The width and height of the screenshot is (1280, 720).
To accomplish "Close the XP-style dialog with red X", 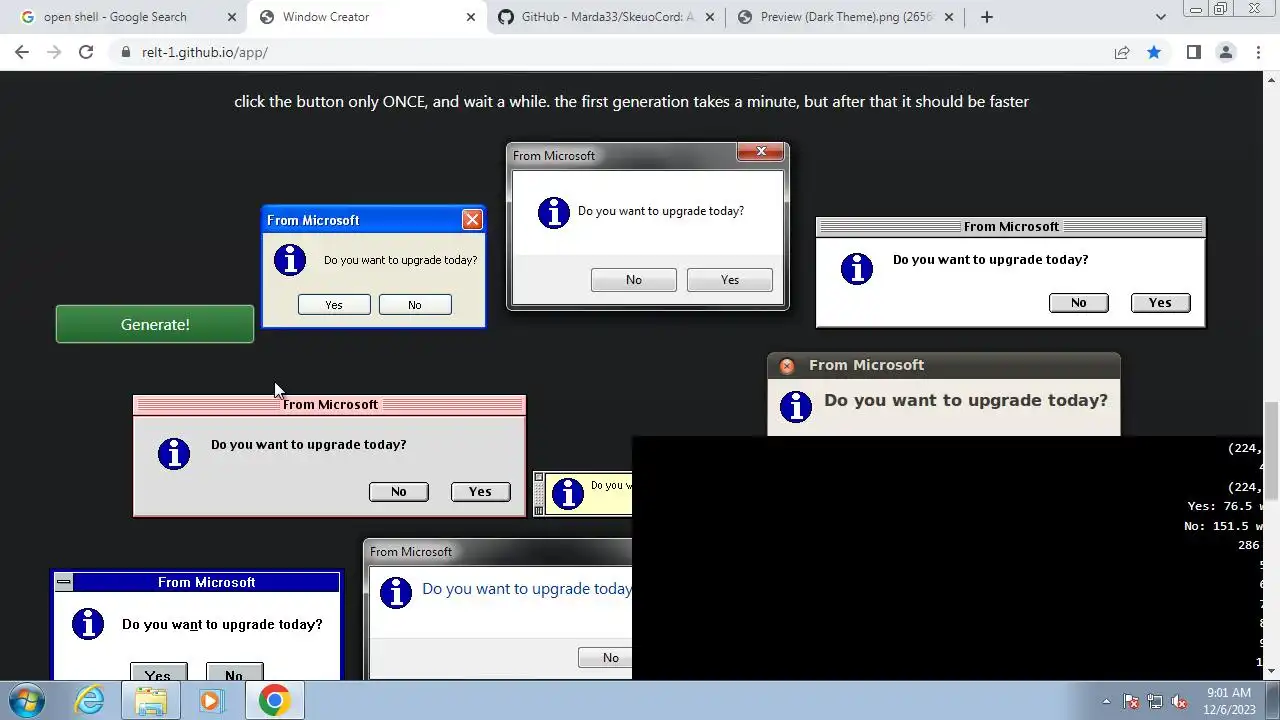I will point(472,219).
